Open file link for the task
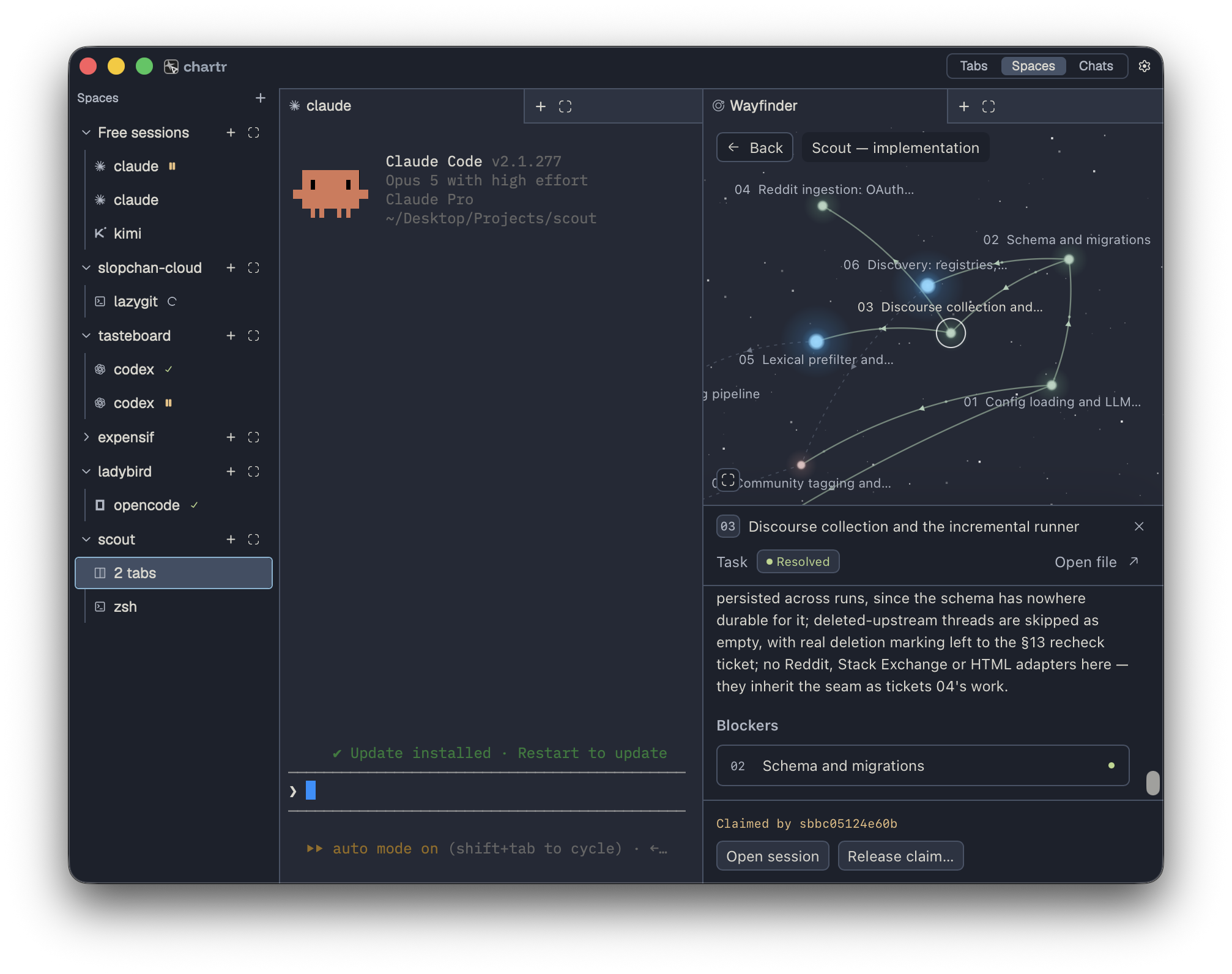1232x974 pixels. [x=1096, y=562]
